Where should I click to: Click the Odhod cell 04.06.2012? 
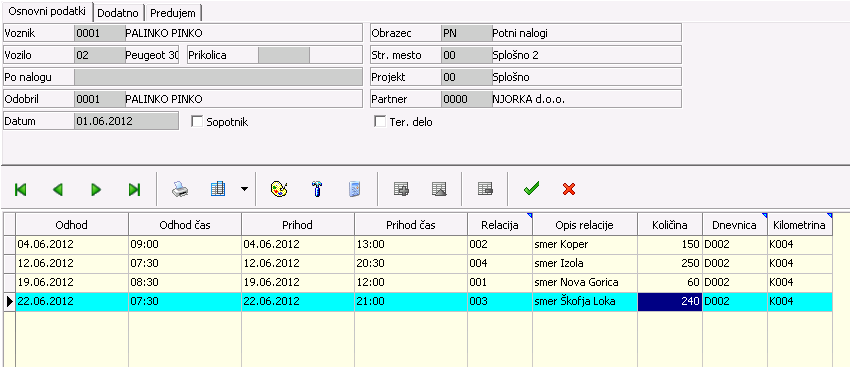72,245
